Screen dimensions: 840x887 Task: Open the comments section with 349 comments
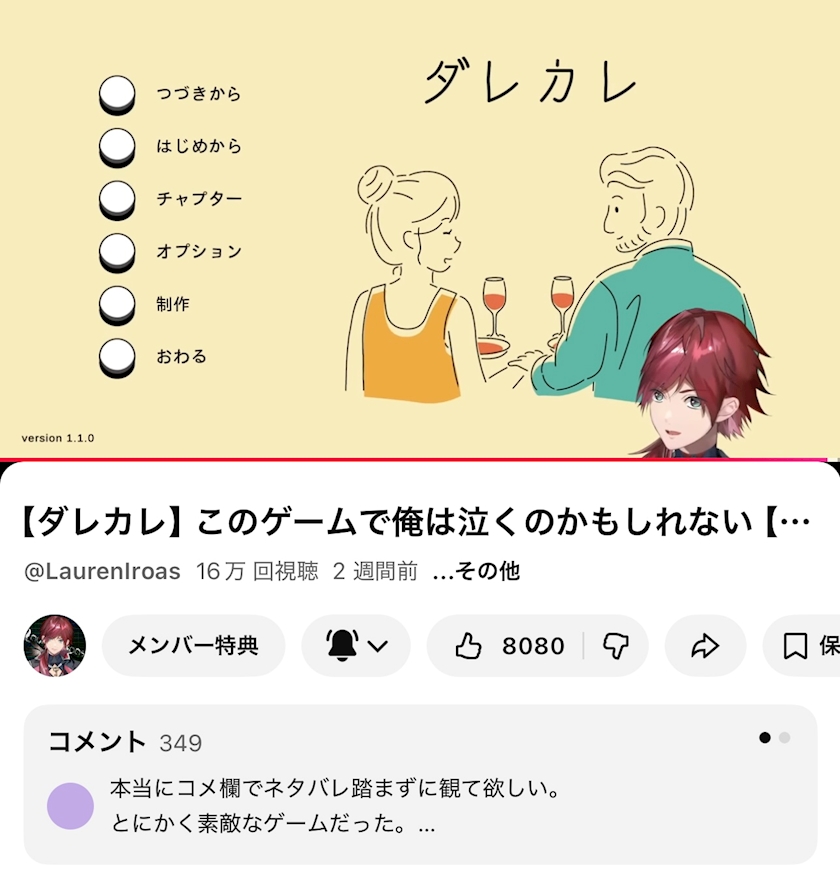pyautogui.click(x=420, y=785)
